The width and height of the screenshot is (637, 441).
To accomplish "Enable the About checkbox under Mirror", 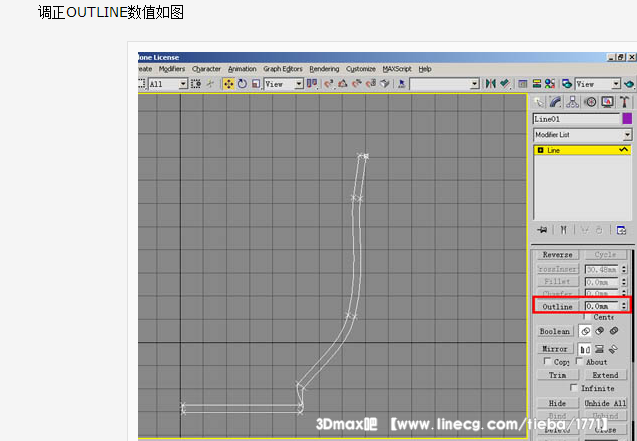I will 579,361.
